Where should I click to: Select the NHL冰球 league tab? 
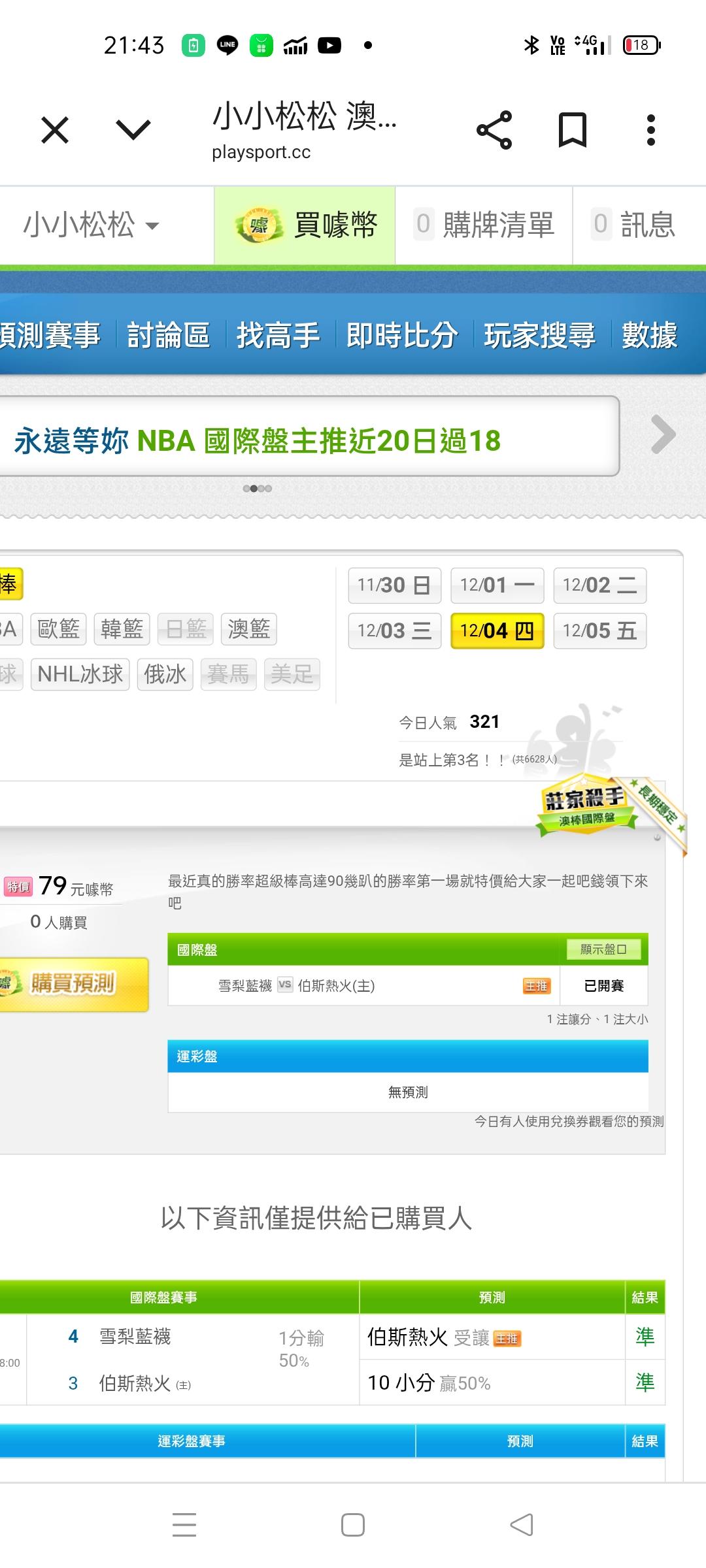(80, 674)
